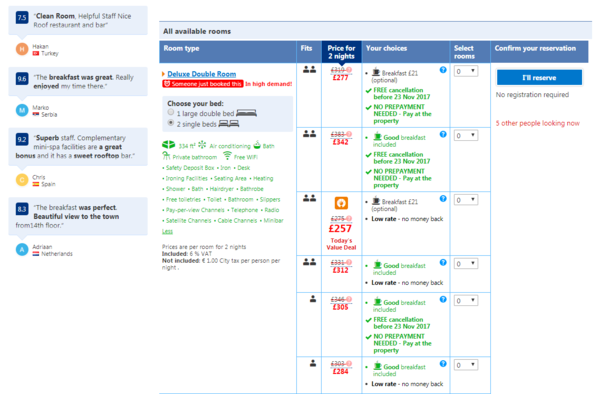The width and height of the screenshot is (600, 394).
Task: Click 'Low rate - no money back' in £284 row
Action: tap(407, 384)
